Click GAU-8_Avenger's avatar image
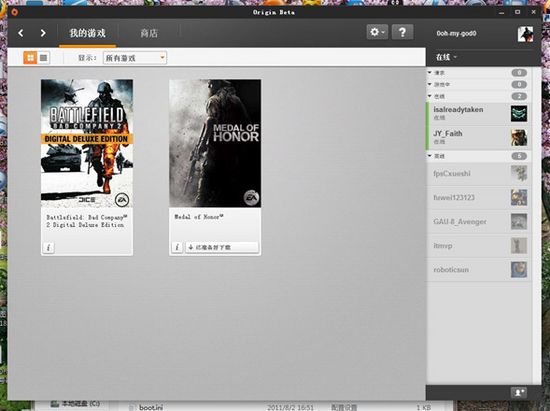 (x=519, y=222)
